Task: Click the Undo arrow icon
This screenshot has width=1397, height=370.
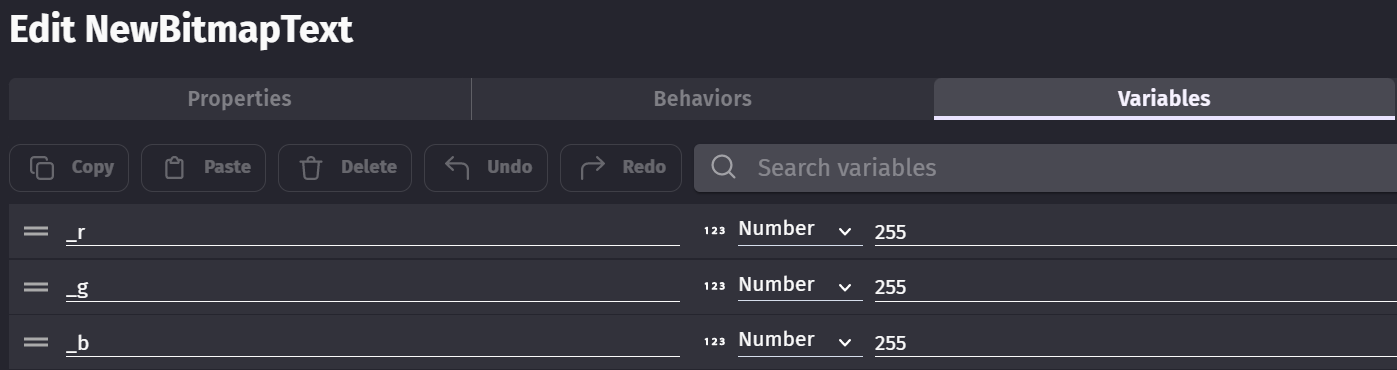Action: [457, 167]
